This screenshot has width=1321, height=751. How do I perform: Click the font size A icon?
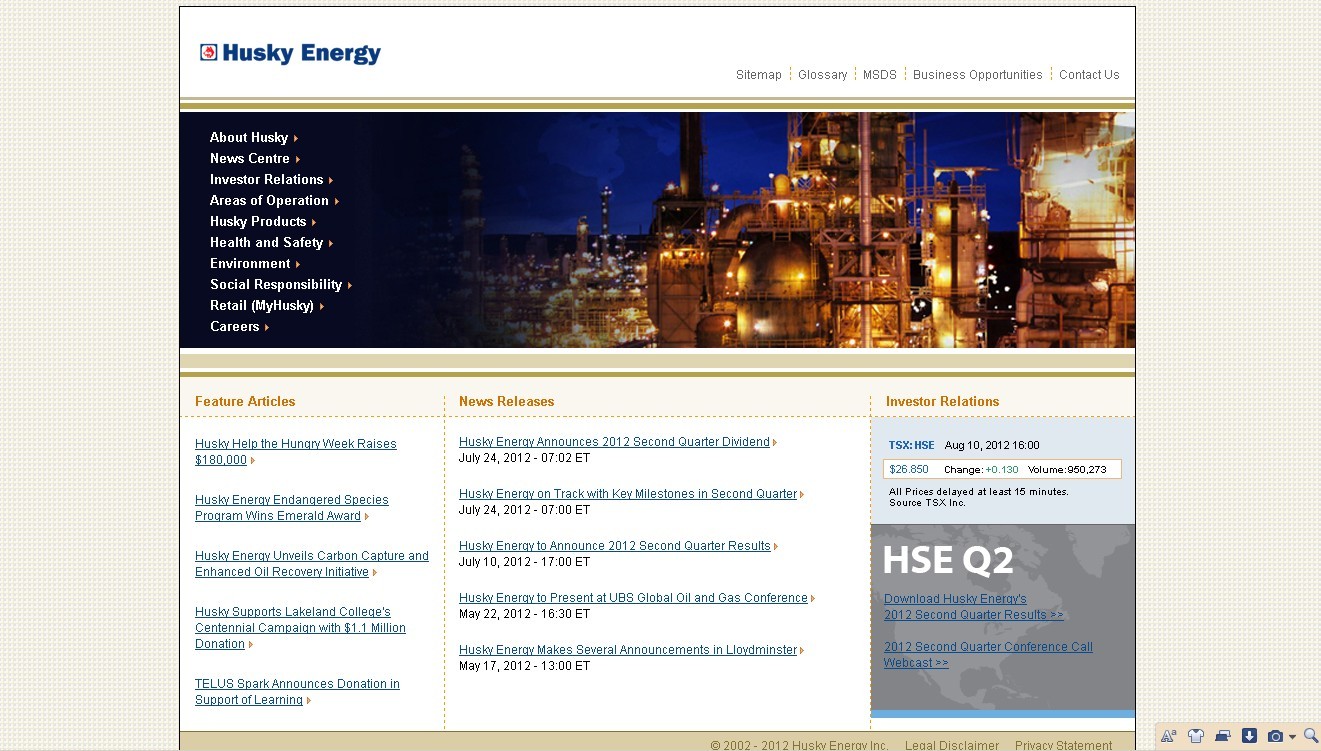point(1168,736)
